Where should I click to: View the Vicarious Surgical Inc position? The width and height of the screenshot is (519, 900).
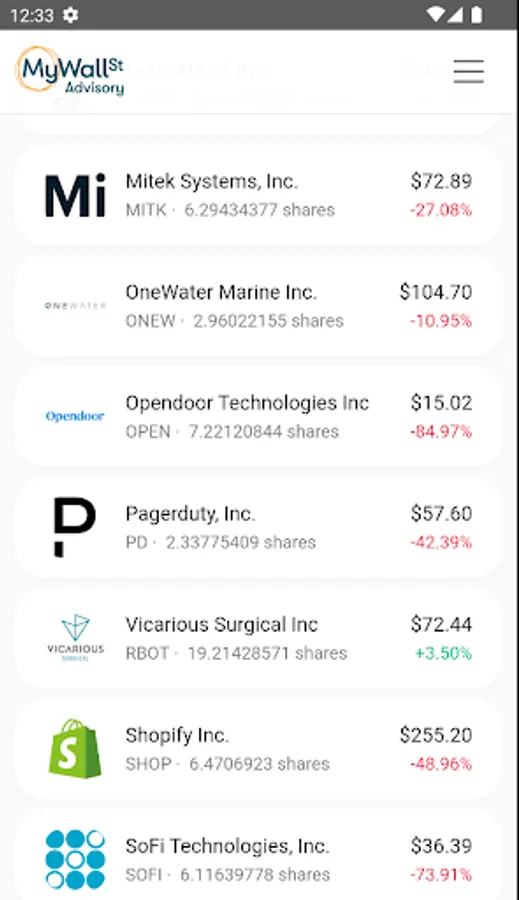[x=258, y=638]
